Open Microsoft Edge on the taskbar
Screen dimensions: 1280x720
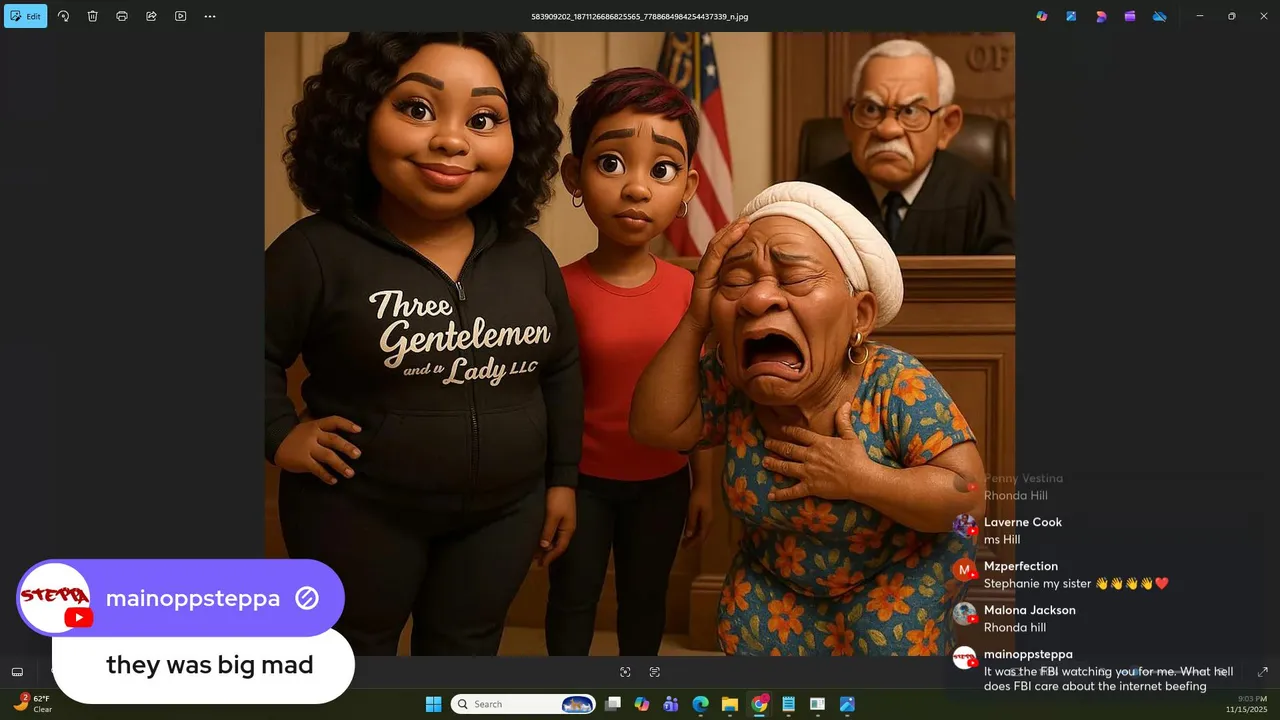point(701,704)
